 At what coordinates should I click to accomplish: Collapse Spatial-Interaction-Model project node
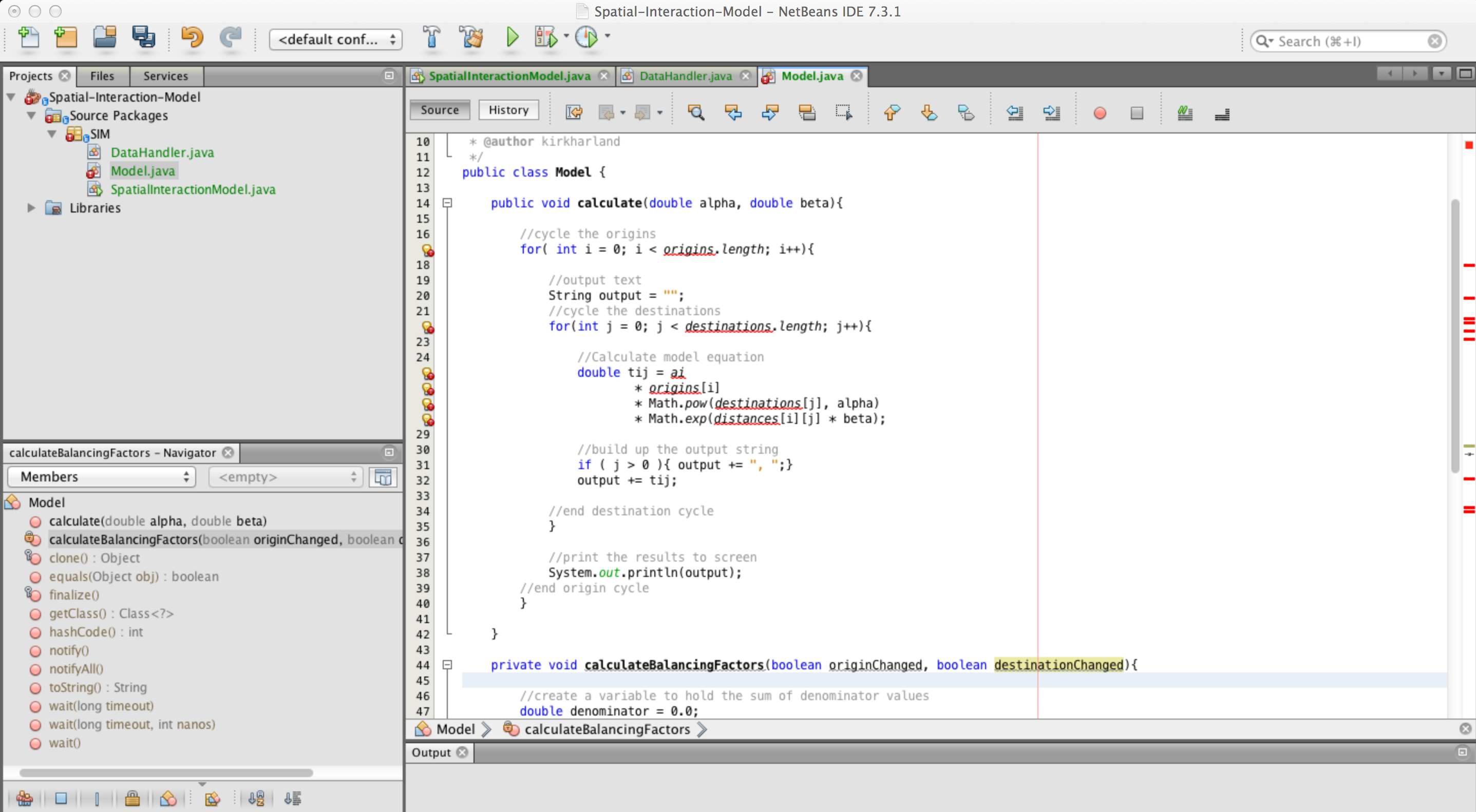coord(11,97)
